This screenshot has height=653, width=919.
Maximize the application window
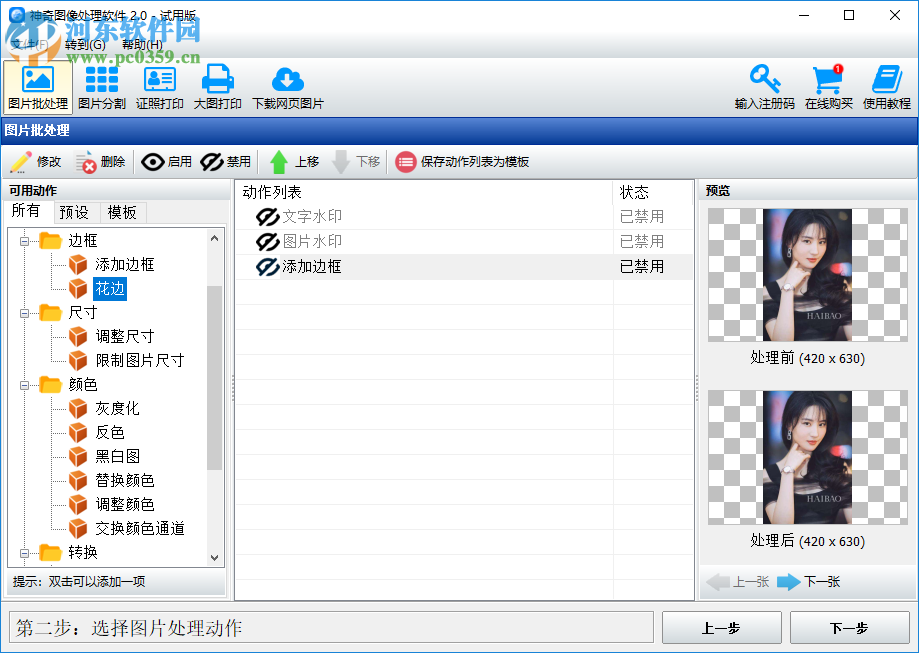(849, 15)
